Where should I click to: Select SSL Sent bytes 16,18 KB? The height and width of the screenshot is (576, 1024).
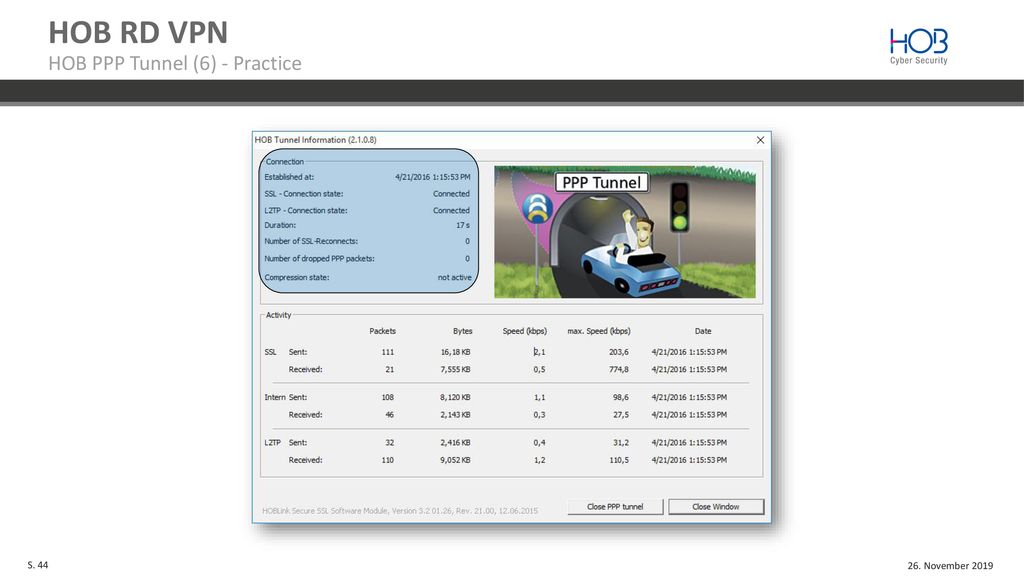[x=455, y=352]
